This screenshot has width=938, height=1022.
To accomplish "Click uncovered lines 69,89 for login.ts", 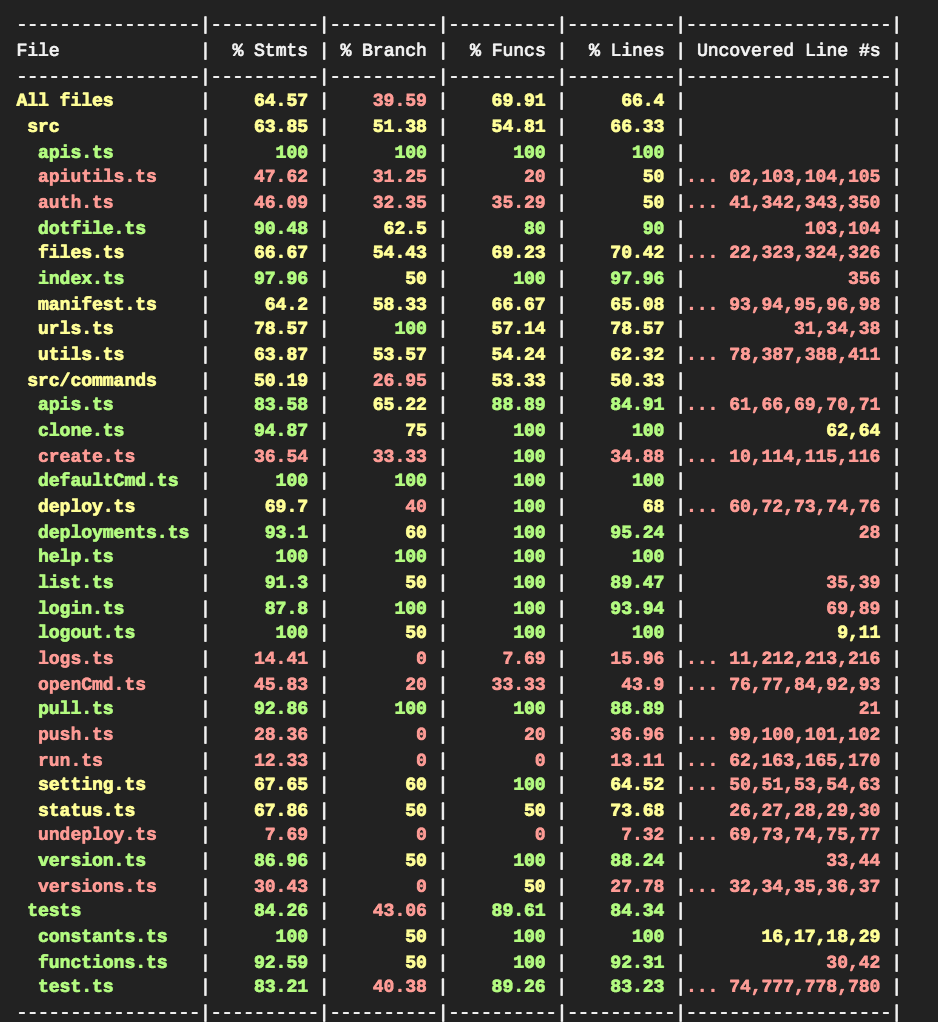I will coord(851,607).
